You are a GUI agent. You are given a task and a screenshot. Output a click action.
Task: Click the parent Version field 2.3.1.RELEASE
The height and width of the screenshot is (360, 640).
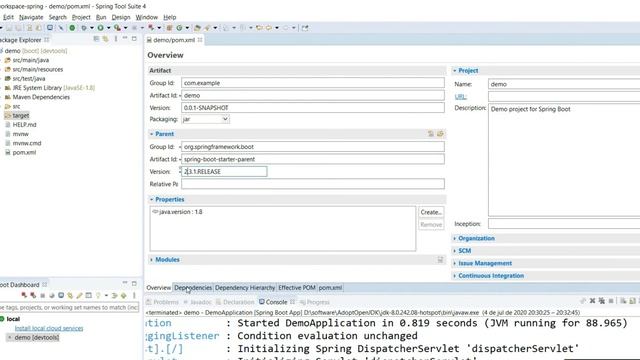224,171
